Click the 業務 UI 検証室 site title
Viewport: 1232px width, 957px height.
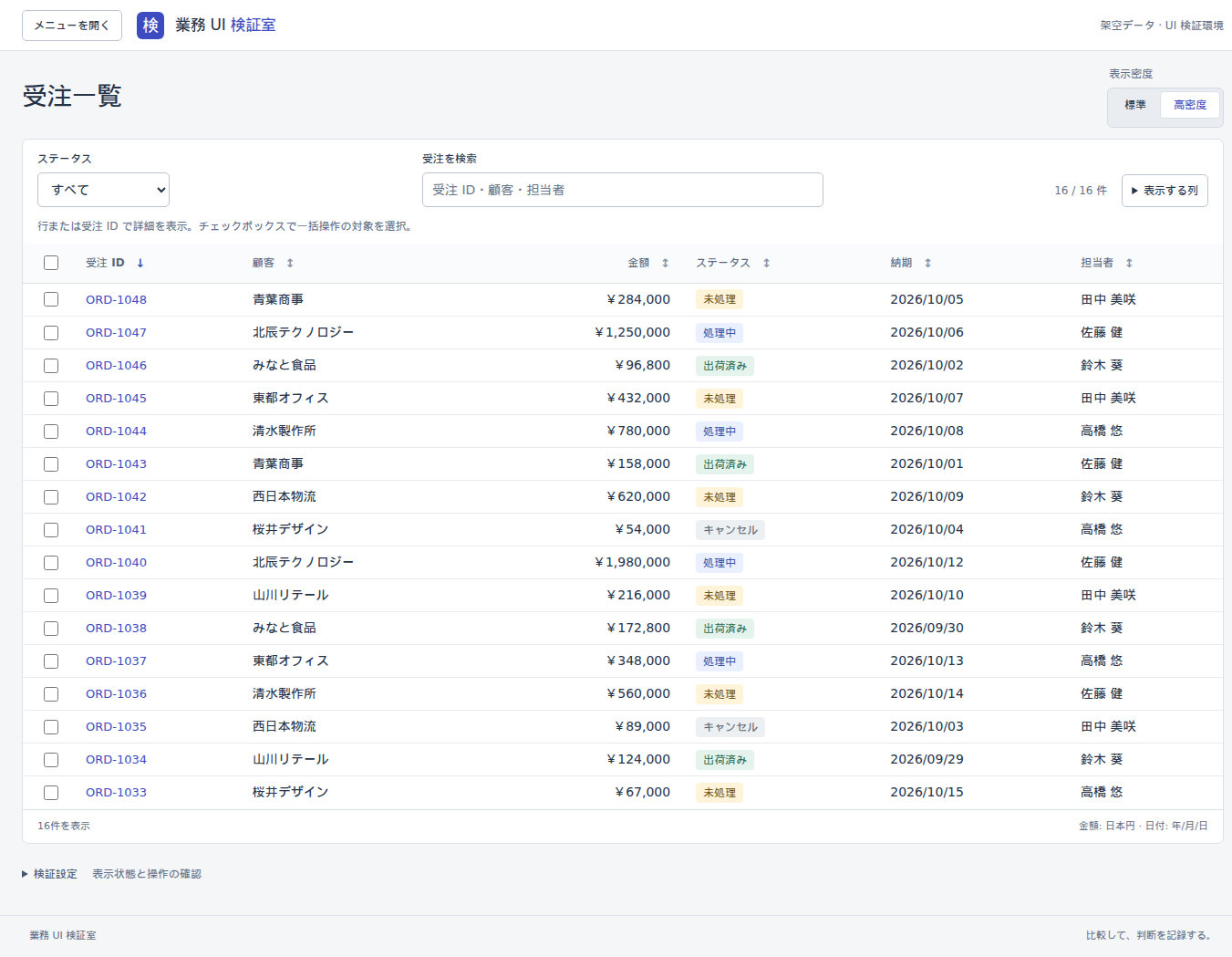pos(225,26)
